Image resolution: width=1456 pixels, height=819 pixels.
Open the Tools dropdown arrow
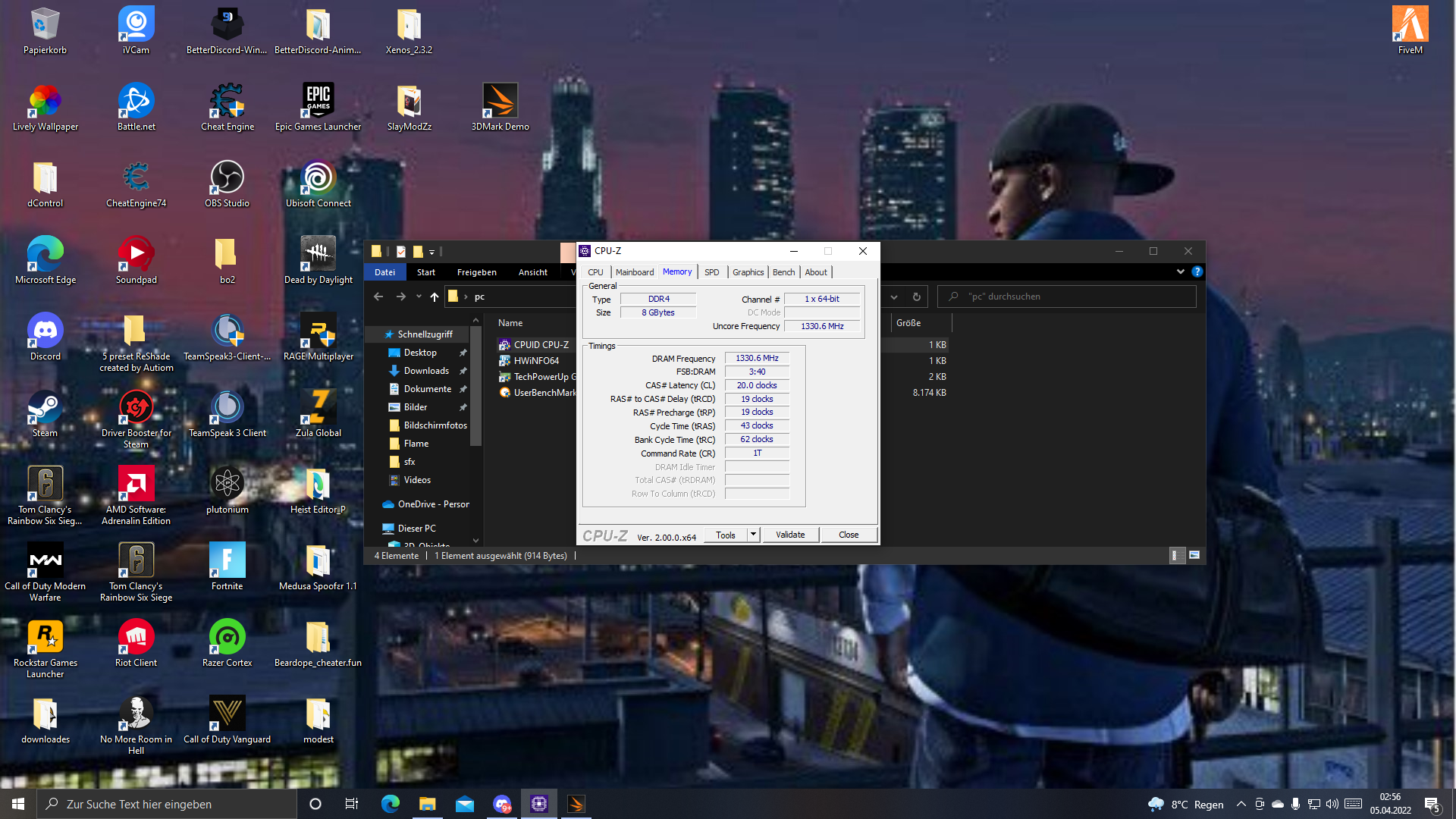[x=753, y=535]
